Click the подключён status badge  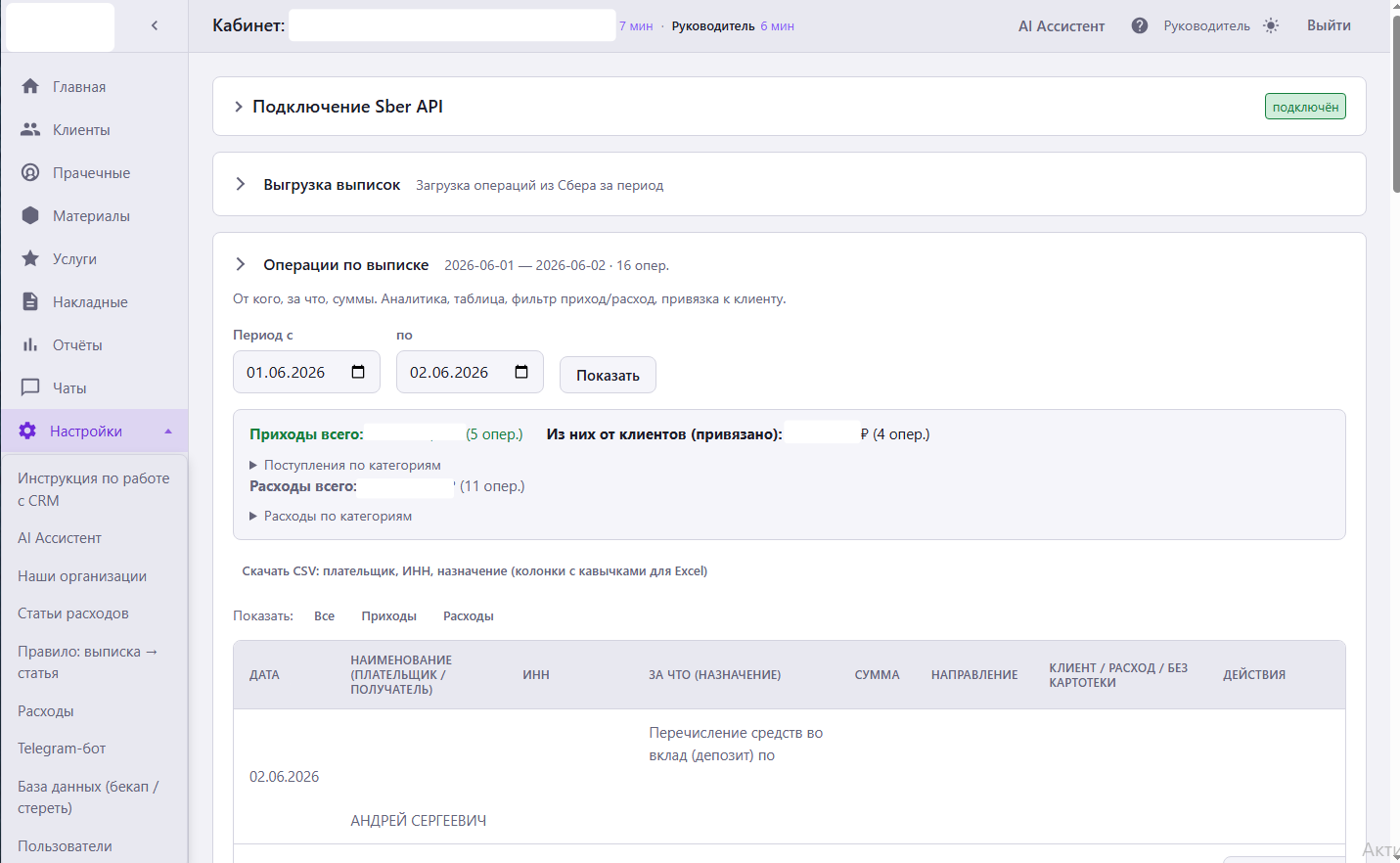(1305, 107)
